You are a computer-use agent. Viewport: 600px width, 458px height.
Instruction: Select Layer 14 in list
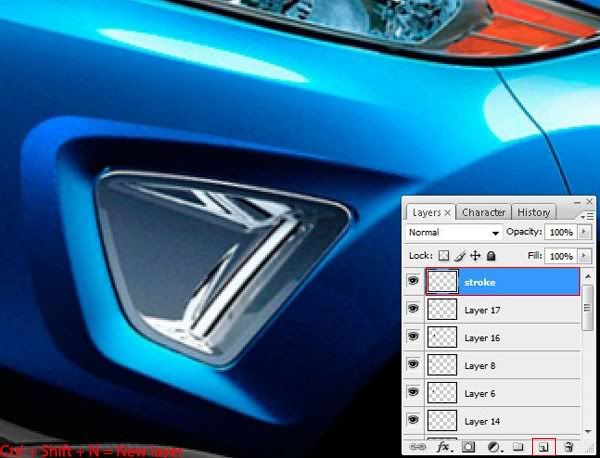click(x=503, y=421)
